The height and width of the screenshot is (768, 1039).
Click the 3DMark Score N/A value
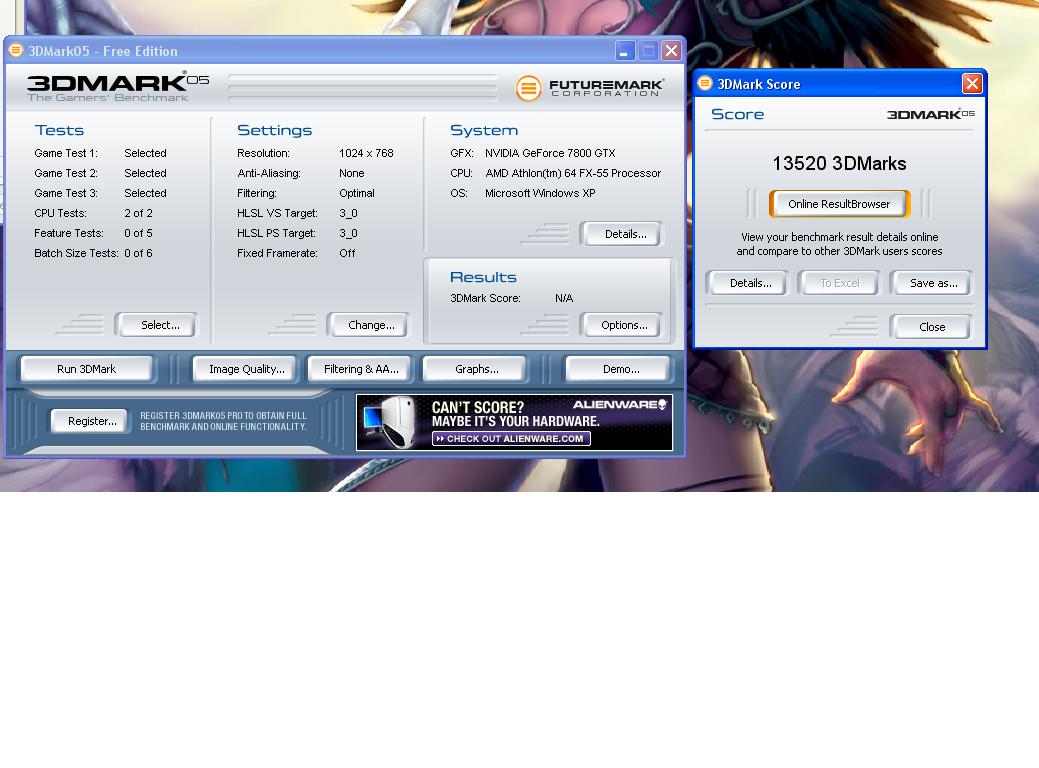click(x=564, y=298)
